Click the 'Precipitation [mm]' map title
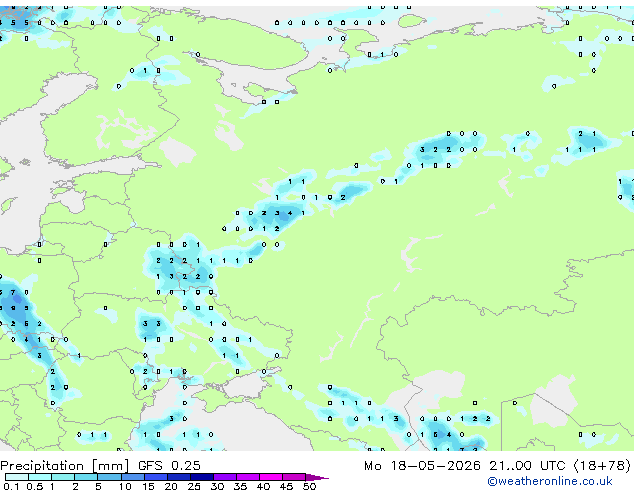 click(65, 466)
